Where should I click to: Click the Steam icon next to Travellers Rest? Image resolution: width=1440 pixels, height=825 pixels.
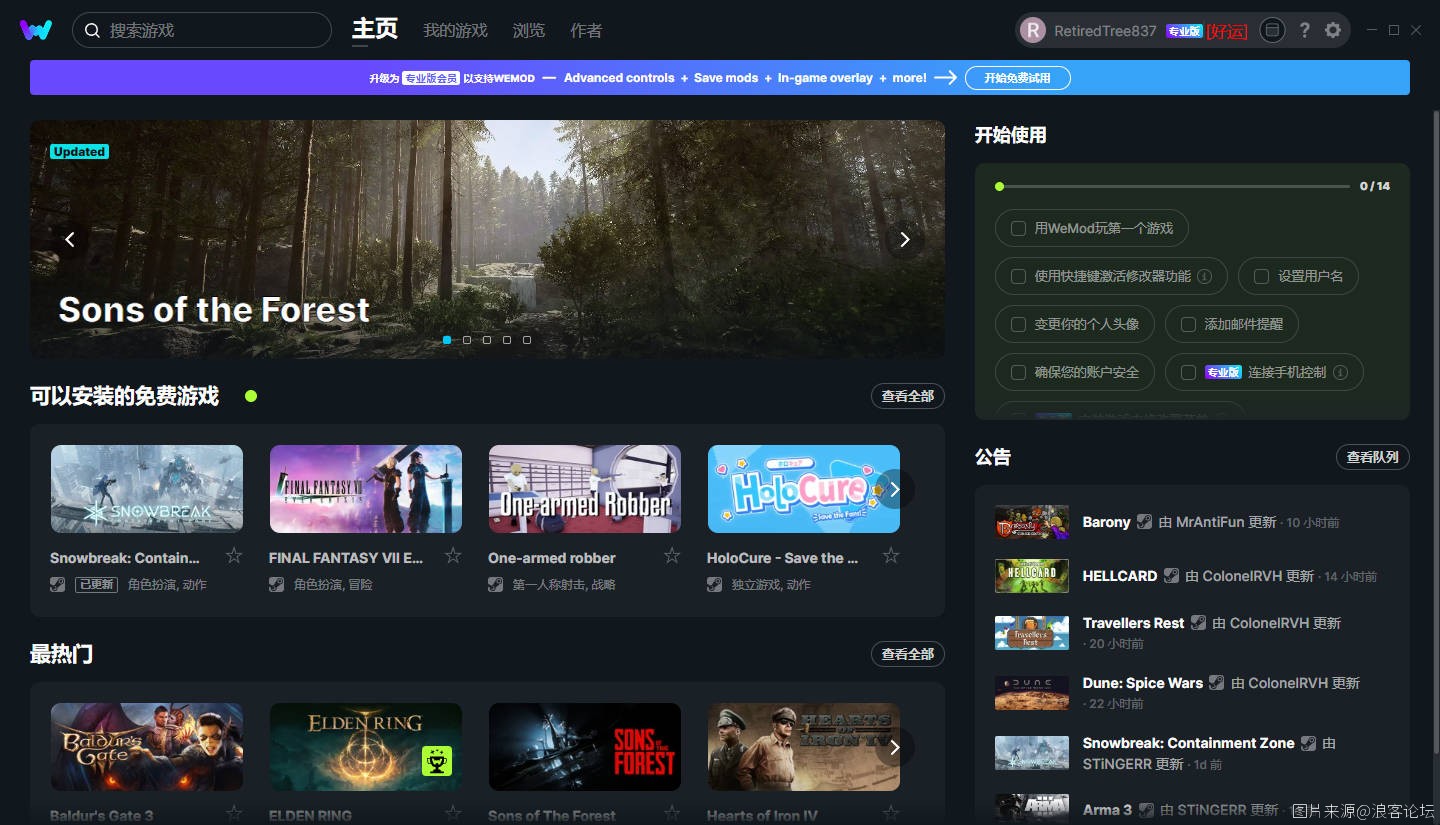[x=1199, y=622]
